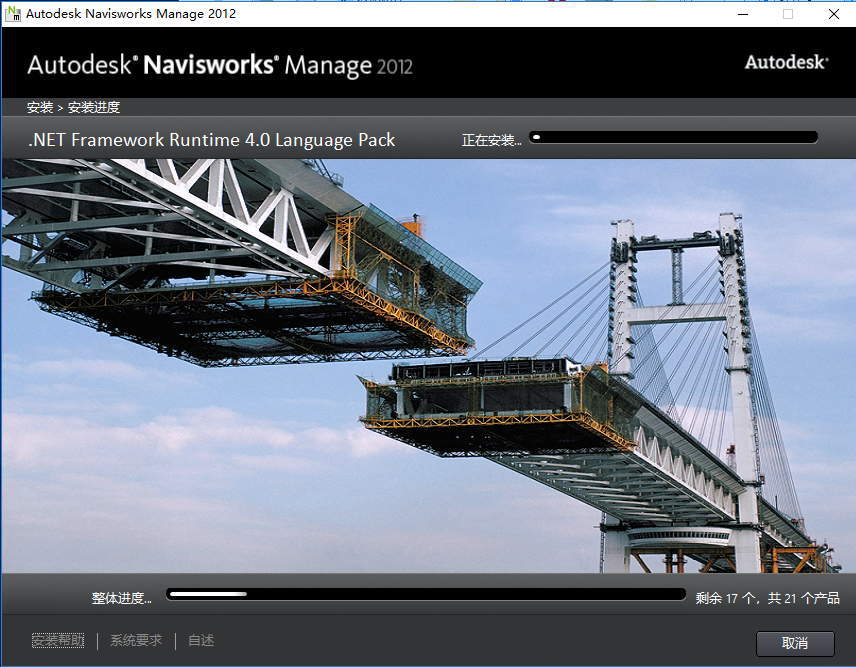Click the 取消 cancel button
This screenshot has width=856, height=667.
(x=795, y=644)
